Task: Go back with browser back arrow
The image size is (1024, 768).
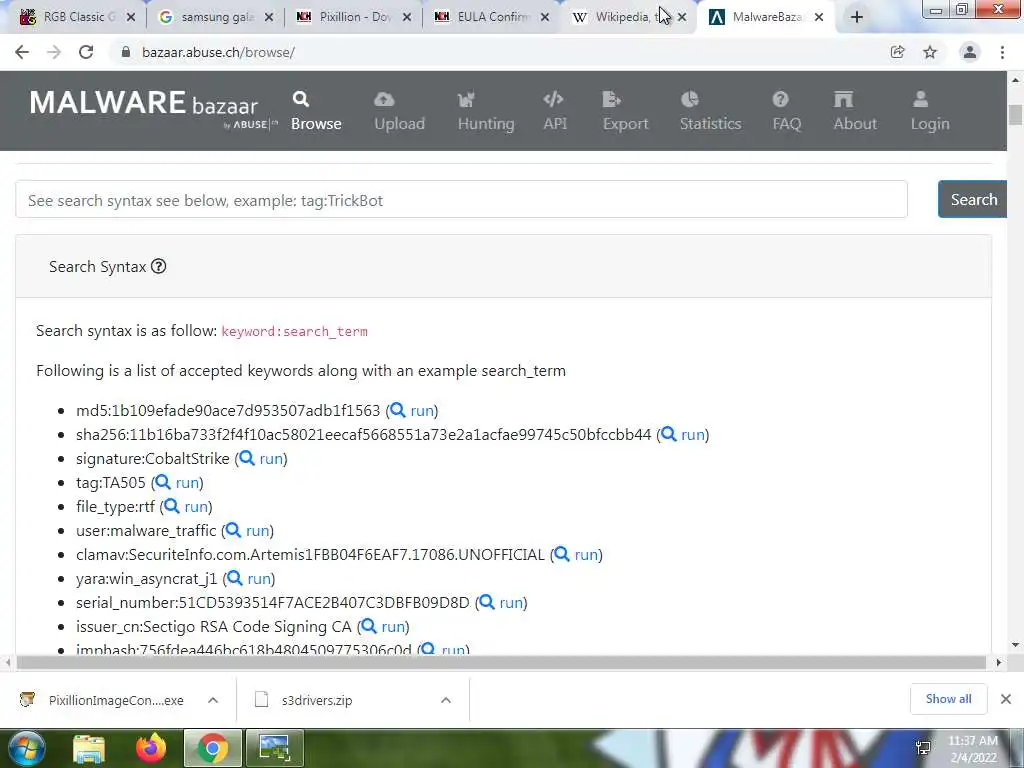Action: pos(22,52)
